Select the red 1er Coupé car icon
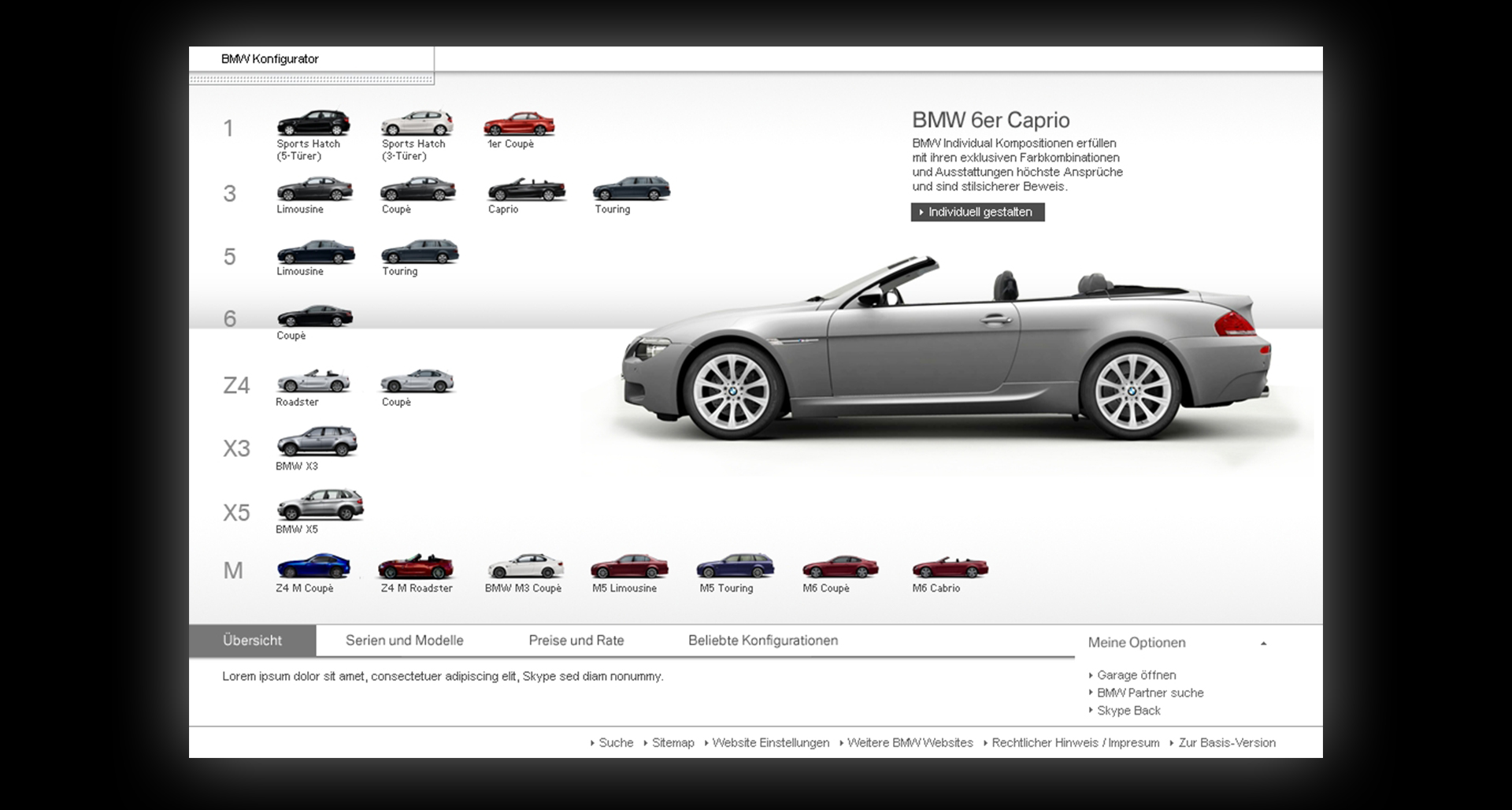This screenshot has width=1512, height=810. tap(519, 124)
